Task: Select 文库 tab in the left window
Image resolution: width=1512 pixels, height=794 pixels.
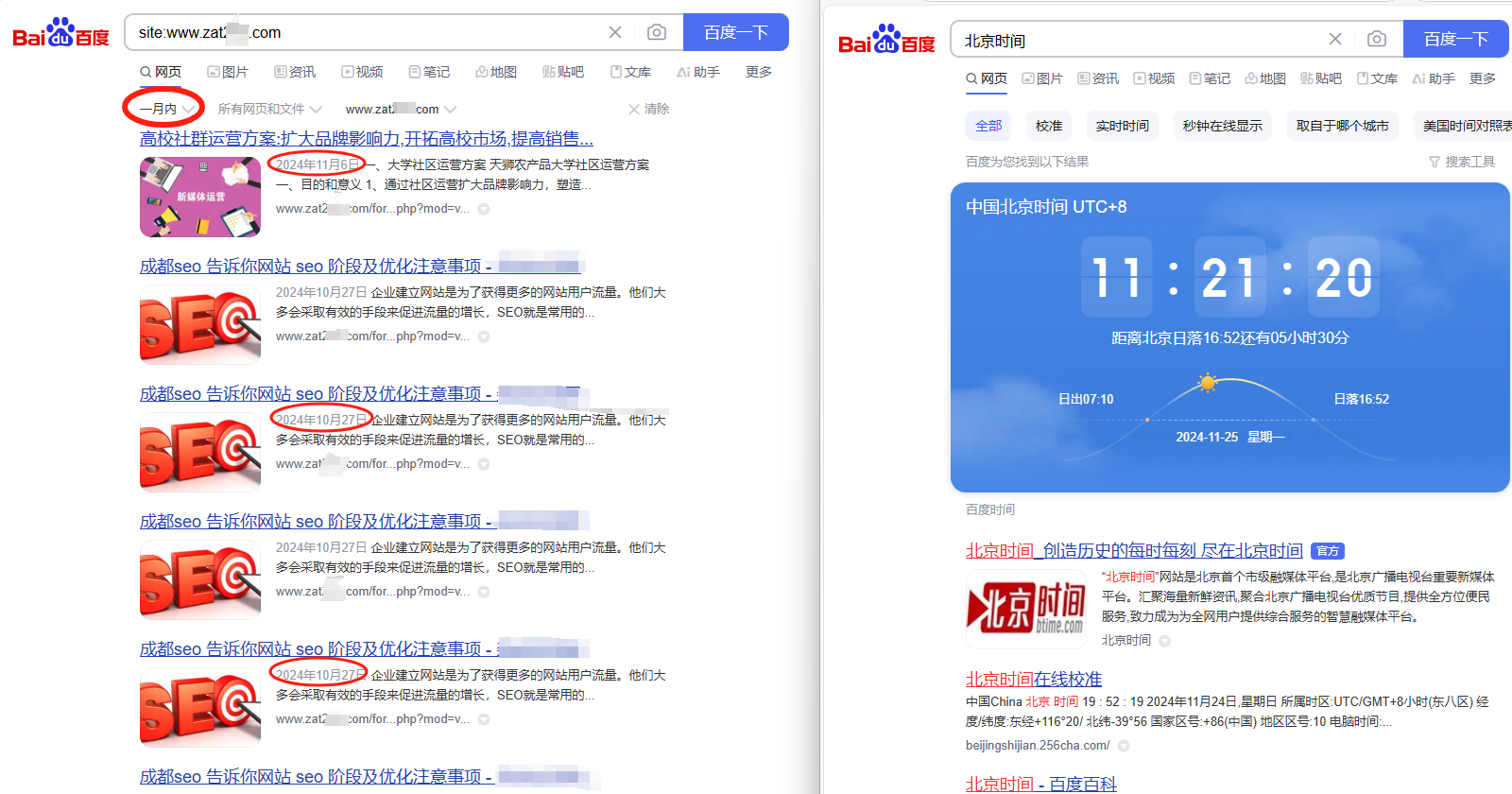Action: [x=630, y=72]
